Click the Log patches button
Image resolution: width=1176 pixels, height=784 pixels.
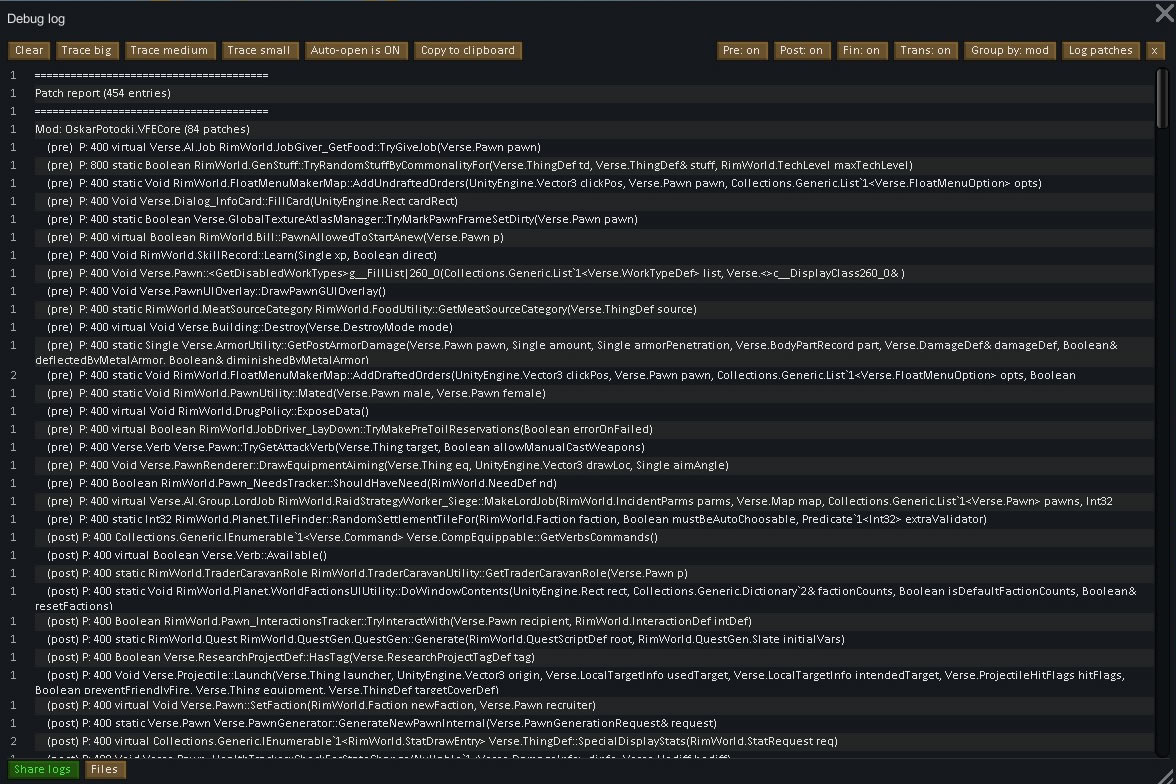(1101, 50)
